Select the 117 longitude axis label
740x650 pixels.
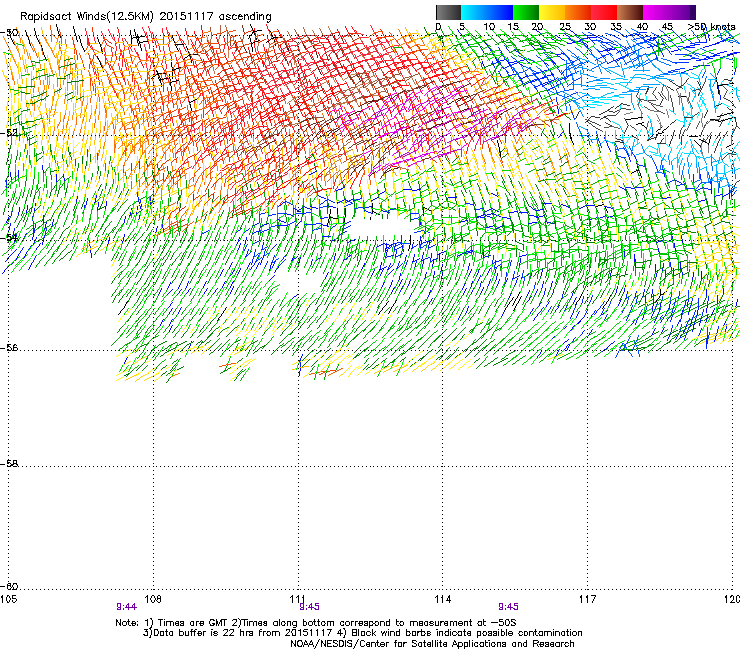click(587, 599)
